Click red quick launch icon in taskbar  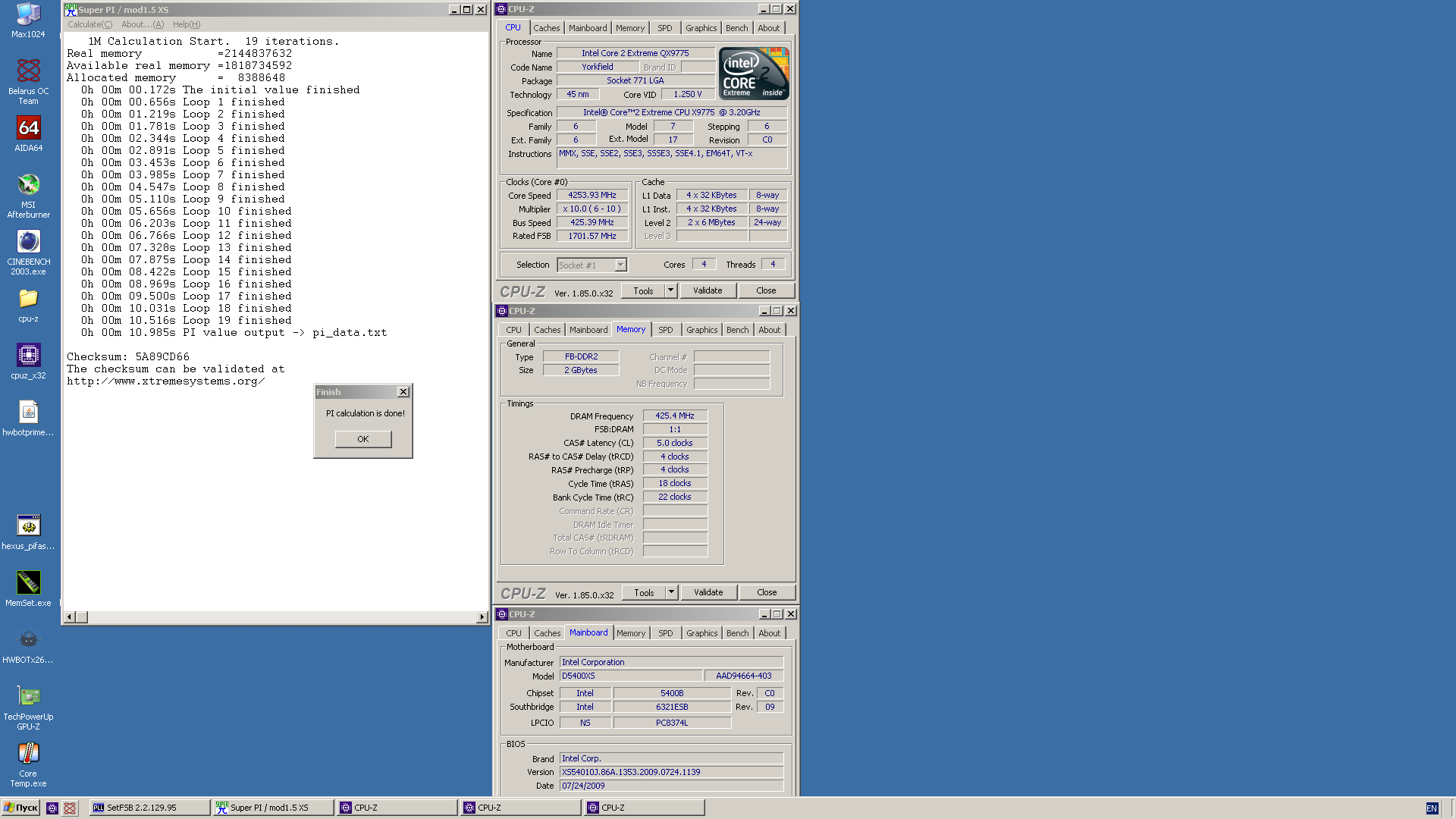click(70, 808)
